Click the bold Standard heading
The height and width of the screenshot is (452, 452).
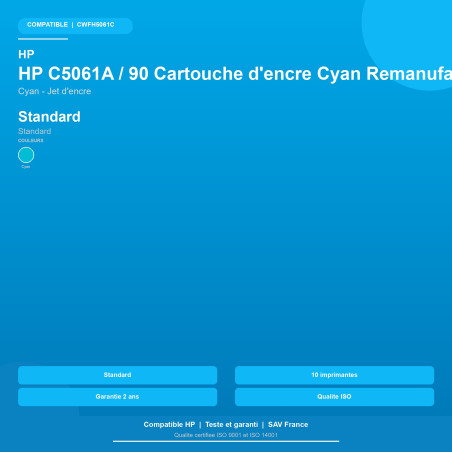(x=49, y=117)
